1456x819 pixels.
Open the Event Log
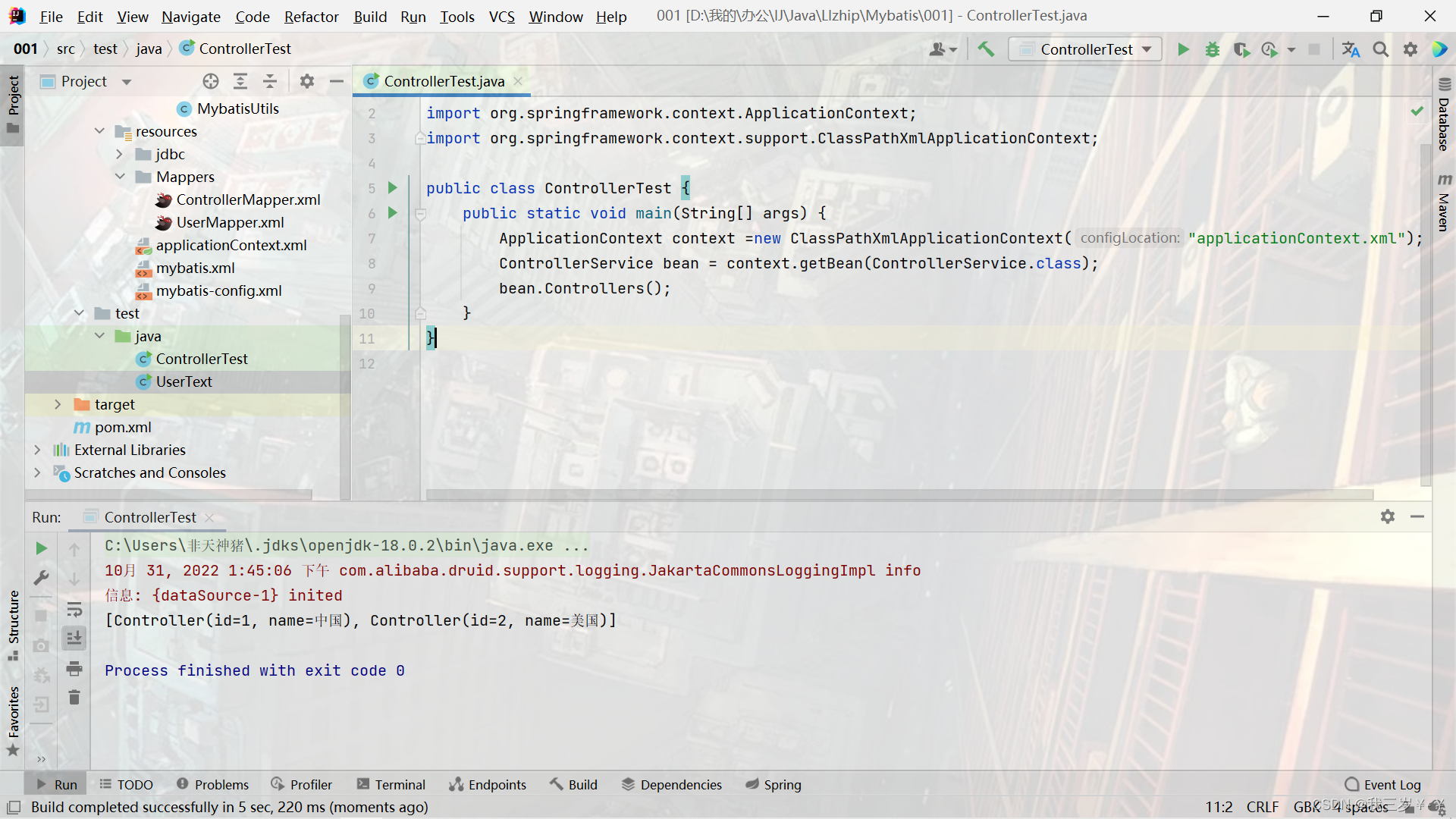click(x=1382, y=784)
